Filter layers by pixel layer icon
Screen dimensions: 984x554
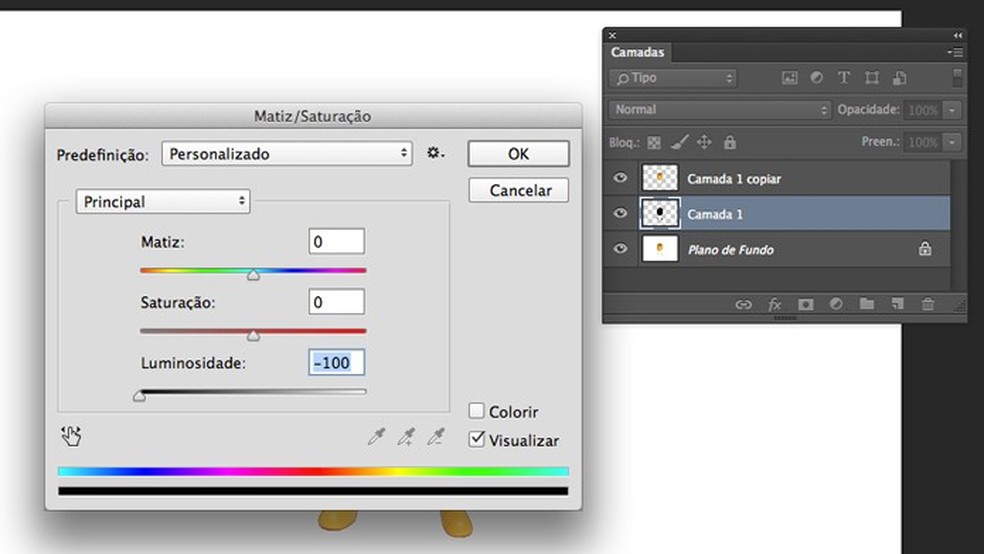tap(789, 78)
